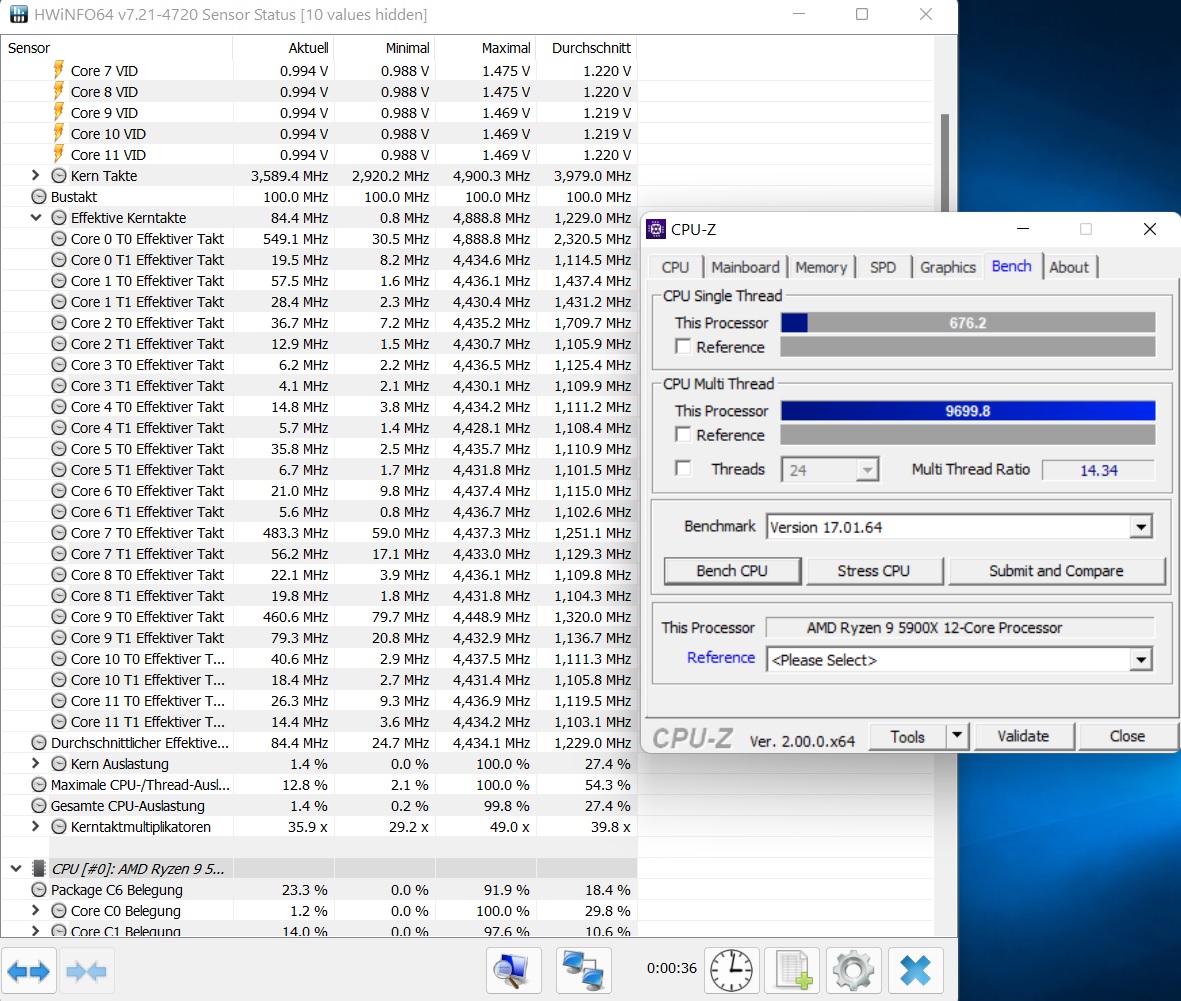1181x1001 pixels.
Task: Open the Reference processor dropdown
Action: point(1141,660)
